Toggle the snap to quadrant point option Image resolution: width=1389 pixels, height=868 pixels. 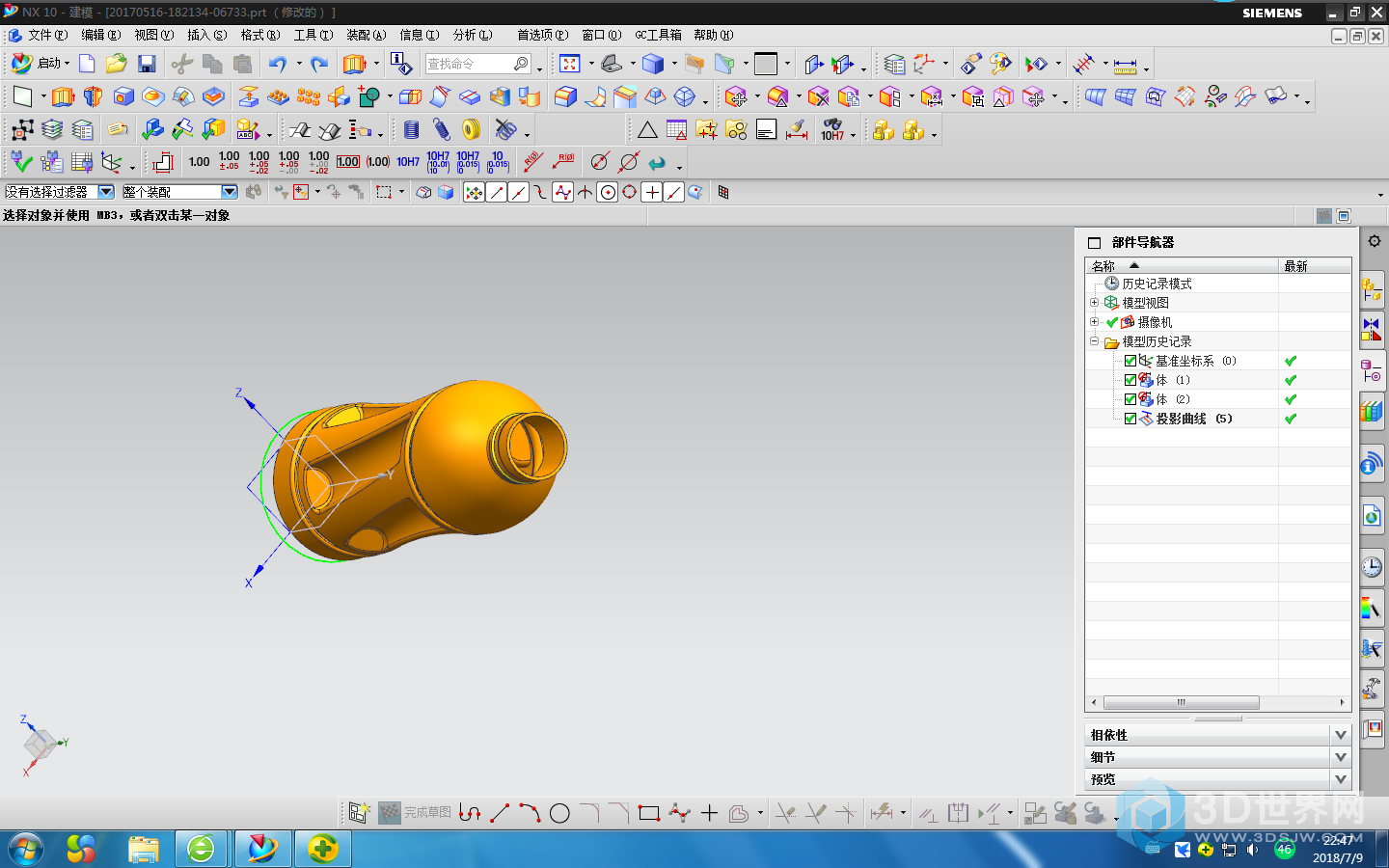[629, 192]
